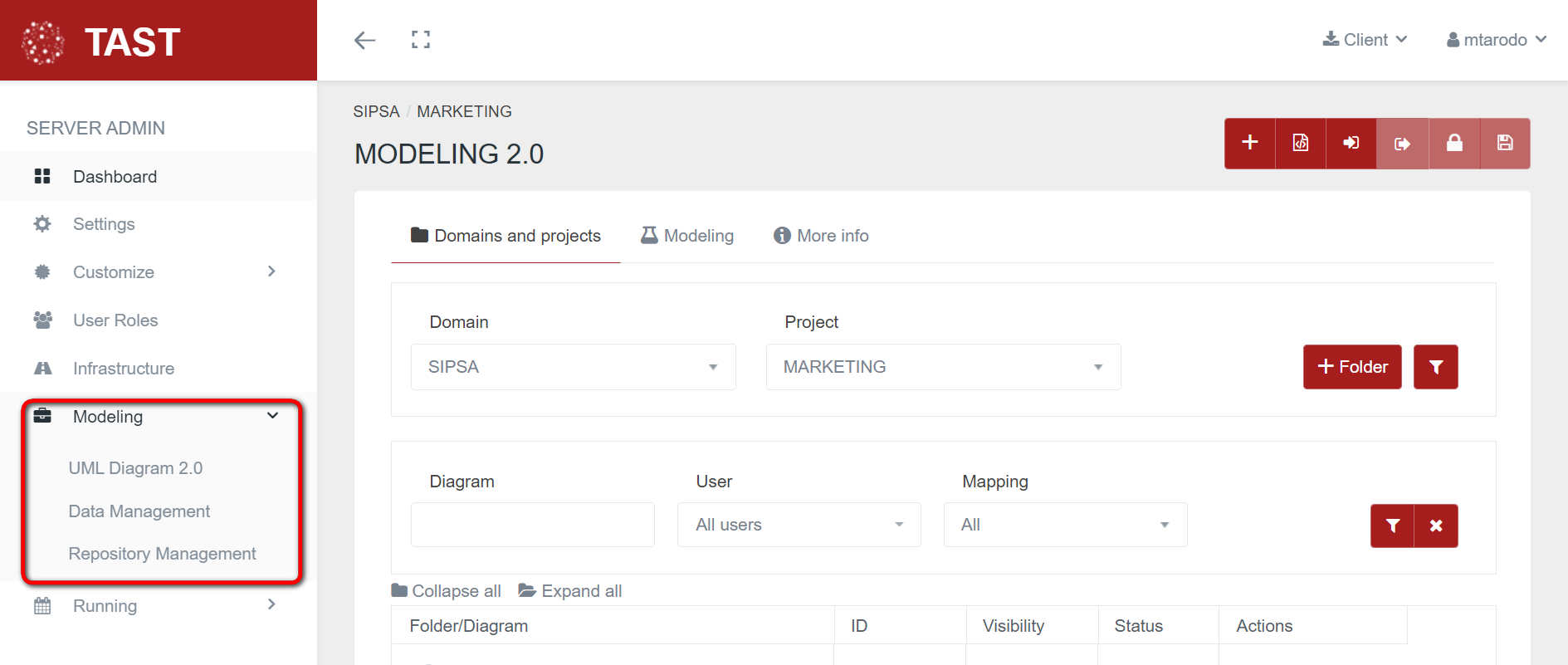Click the Expand all link
The width and height of the screenshot is (1568, 665).
(x=570, y=591)
